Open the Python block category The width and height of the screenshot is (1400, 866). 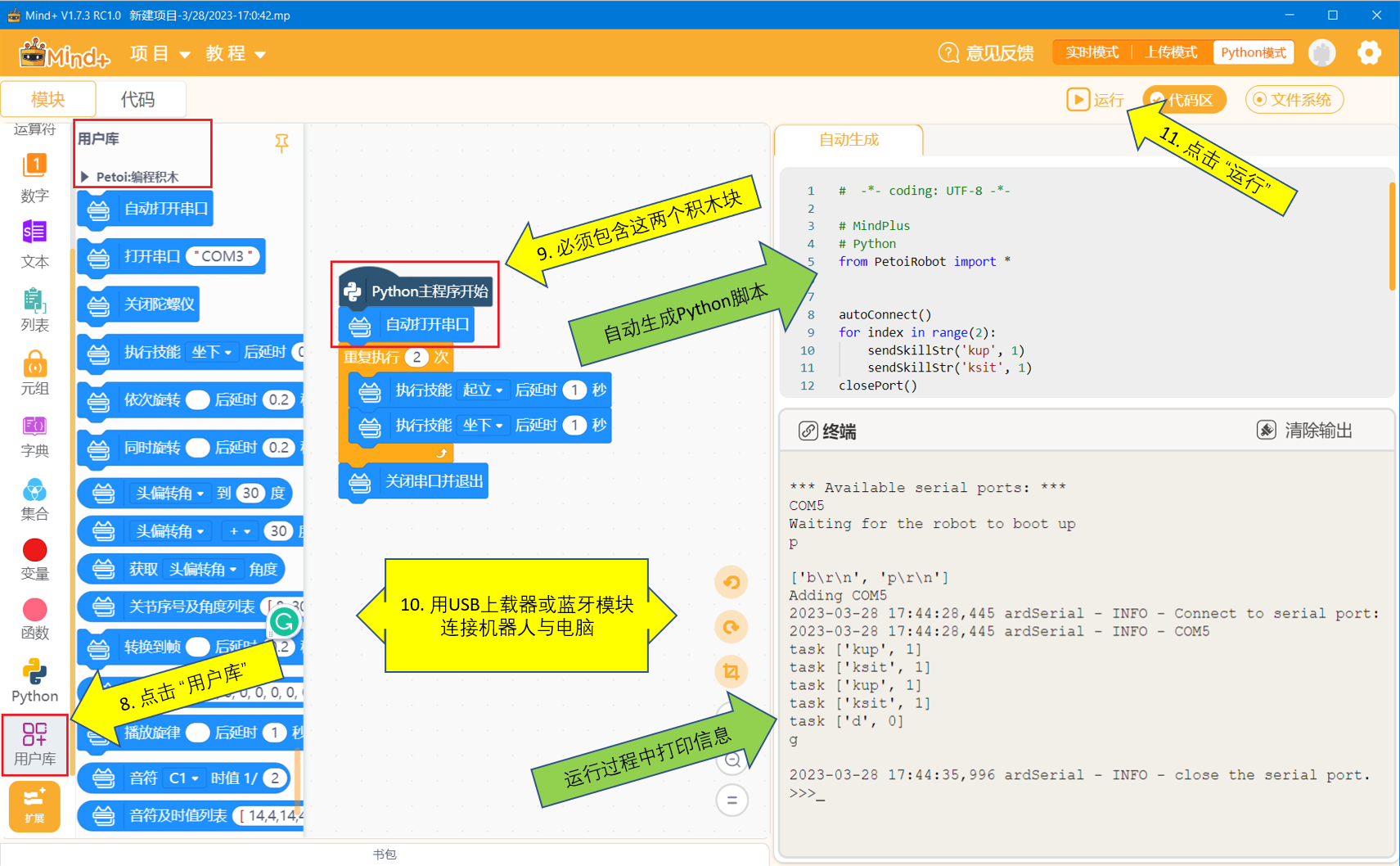coord(34,681)
